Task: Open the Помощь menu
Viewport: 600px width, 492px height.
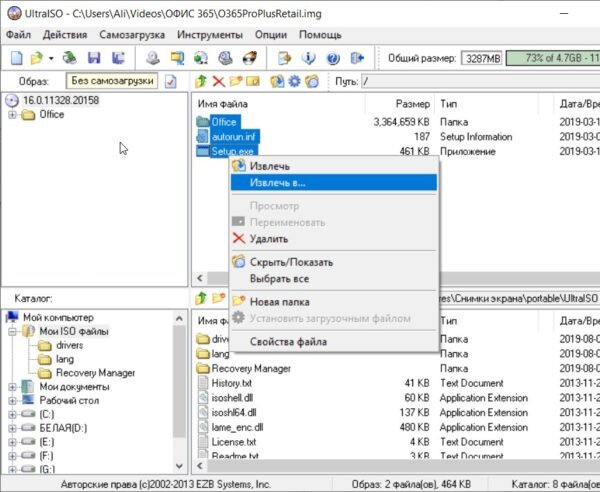Action: click(x=320, y=35)
